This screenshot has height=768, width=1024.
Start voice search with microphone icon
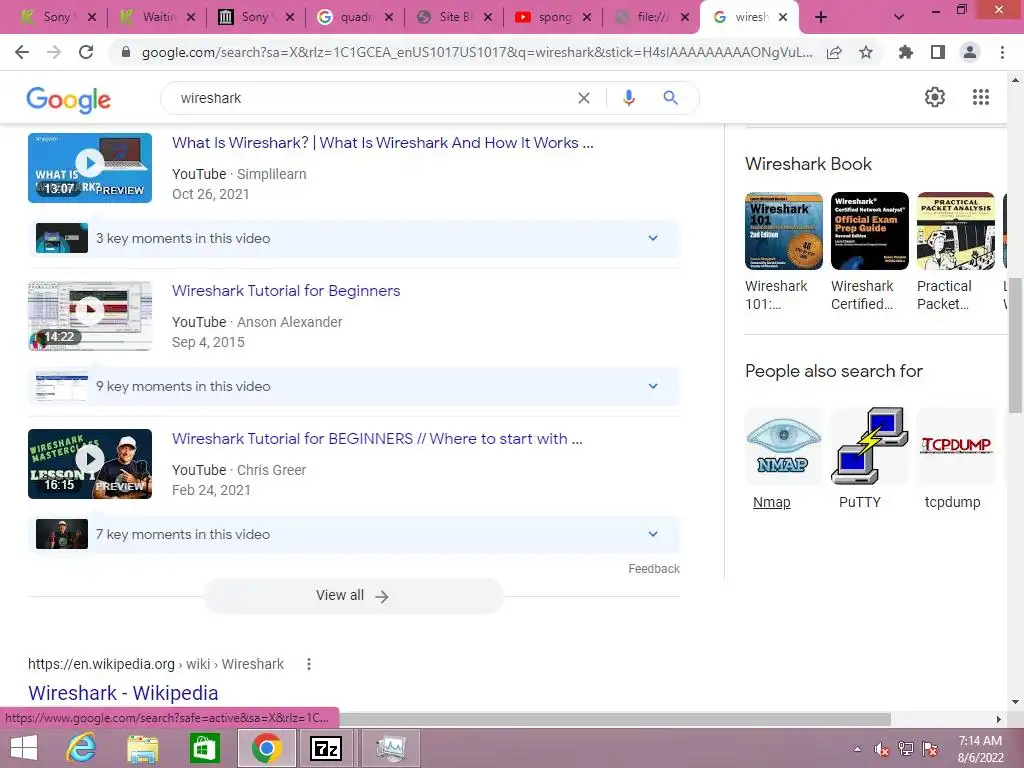(629, 98)
